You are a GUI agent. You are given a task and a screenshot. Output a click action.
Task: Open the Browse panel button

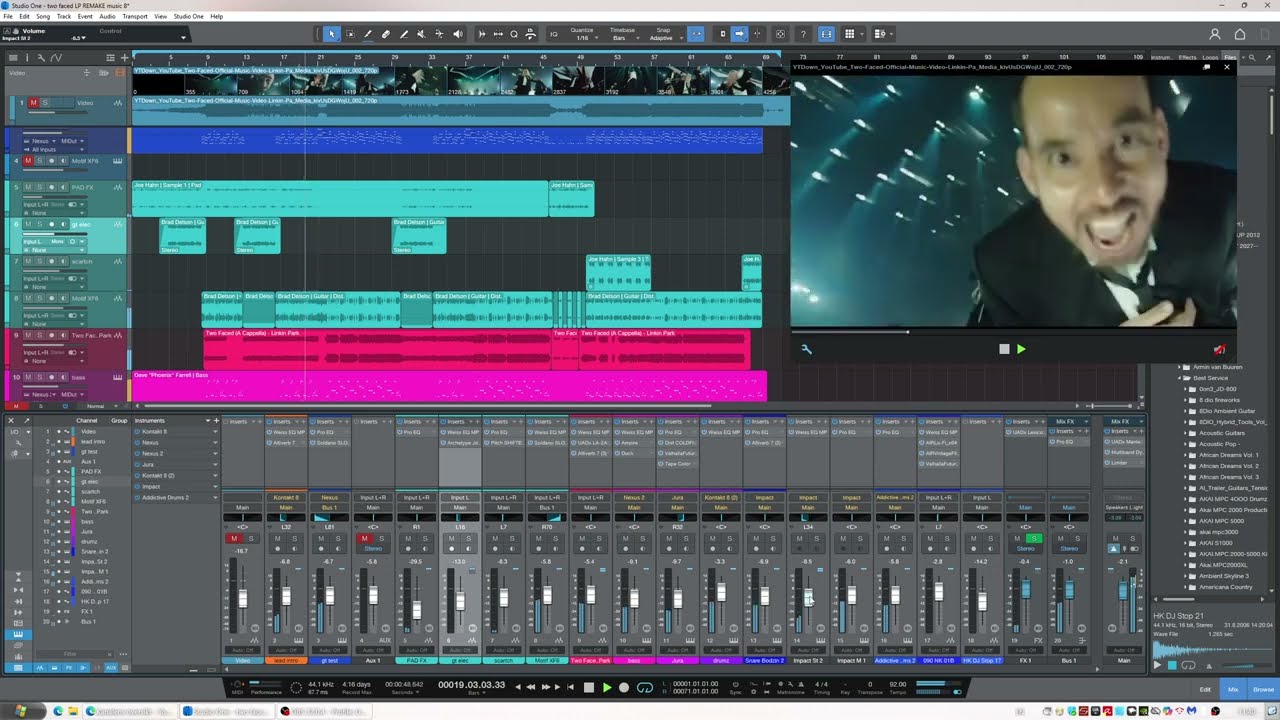[x=1263, y=689]
